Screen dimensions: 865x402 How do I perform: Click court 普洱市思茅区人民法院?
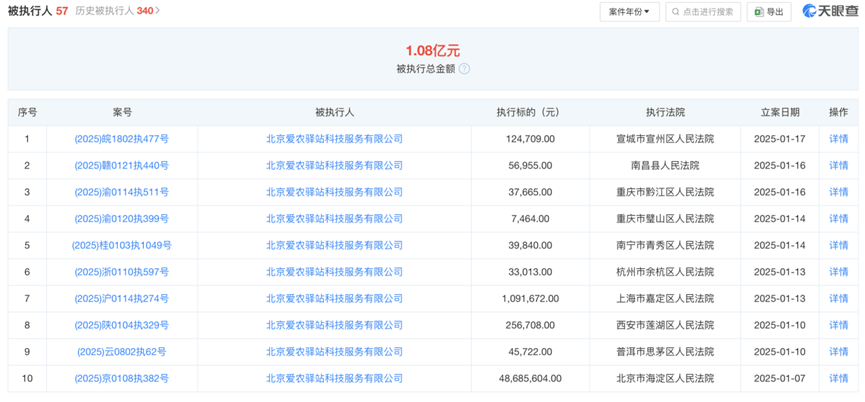click(x=665, y=352)
